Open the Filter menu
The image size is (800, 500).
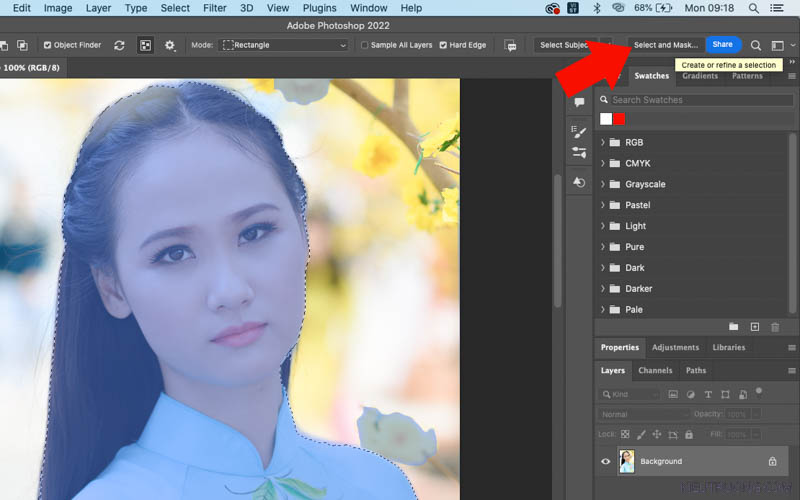[215, 8]
